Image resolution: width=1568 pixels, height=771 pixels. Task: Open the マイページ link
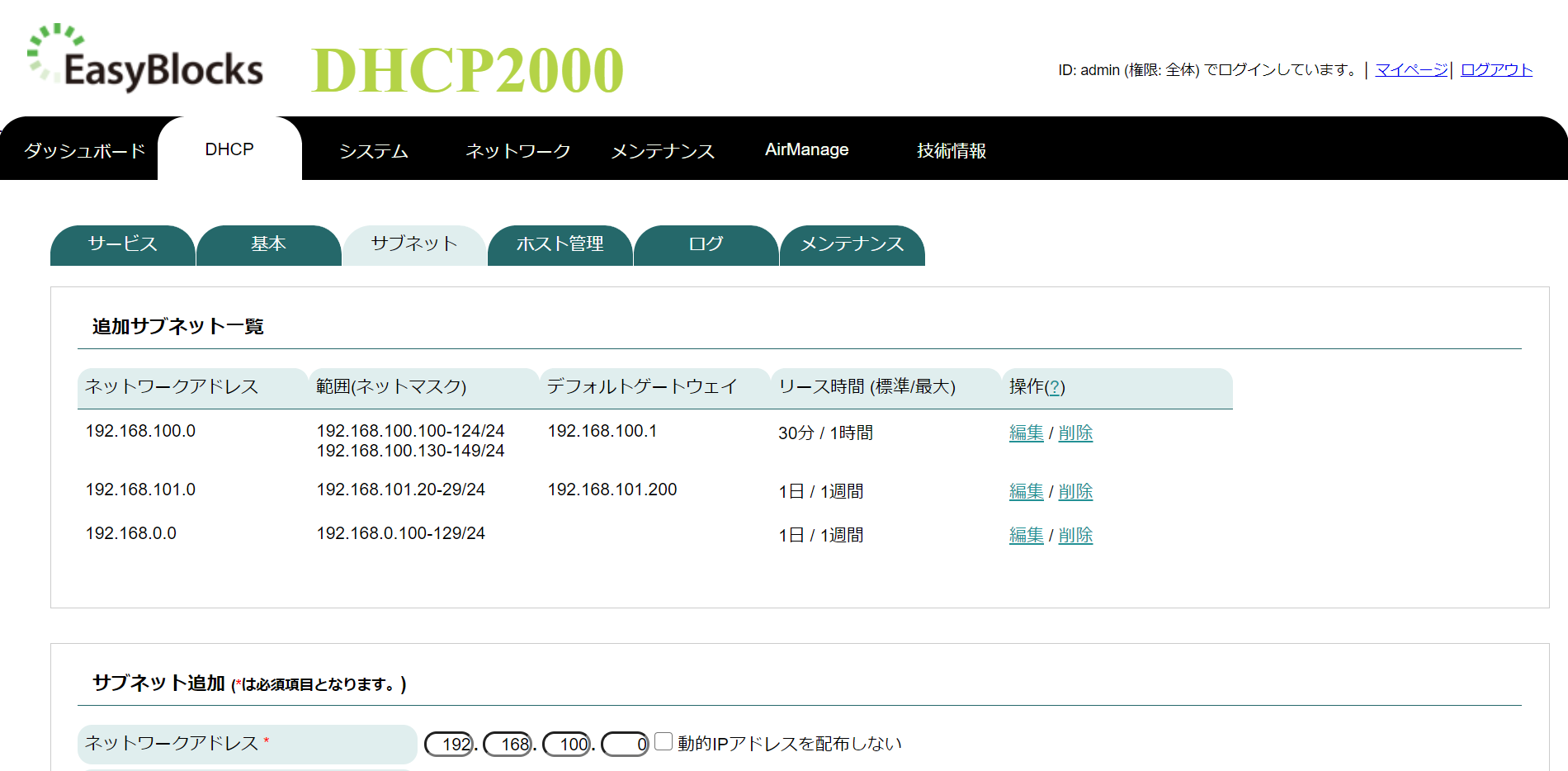tap(1411, 70)
